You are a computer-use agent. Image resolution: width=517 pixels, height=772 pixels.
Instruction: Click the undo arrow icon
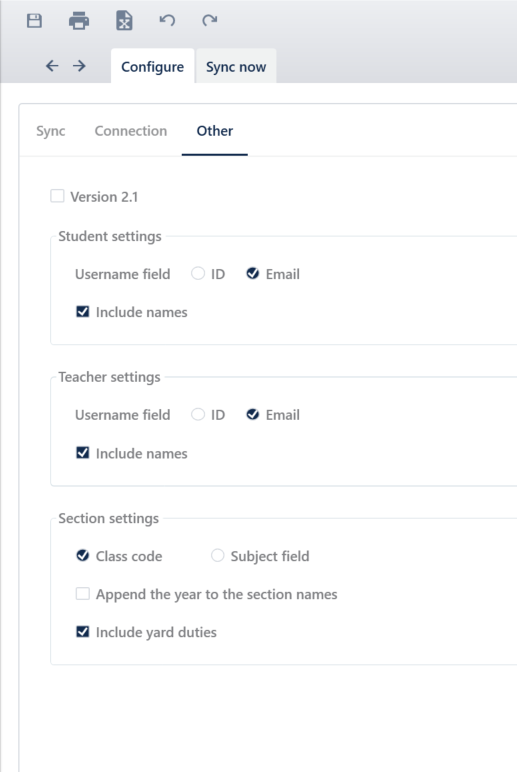click(x=167, y=20)
